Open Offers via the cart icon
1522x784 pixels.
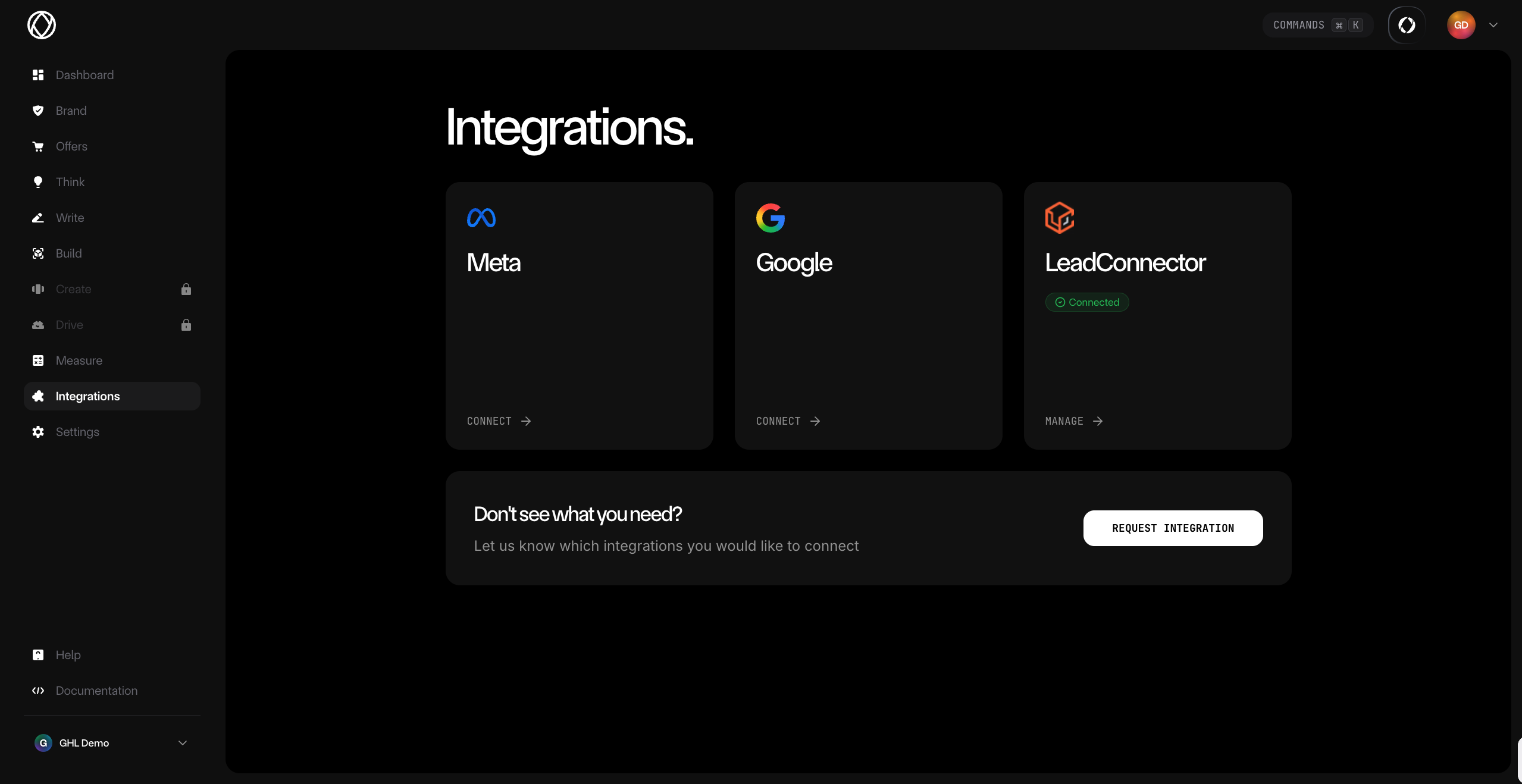tap(37, 146)
